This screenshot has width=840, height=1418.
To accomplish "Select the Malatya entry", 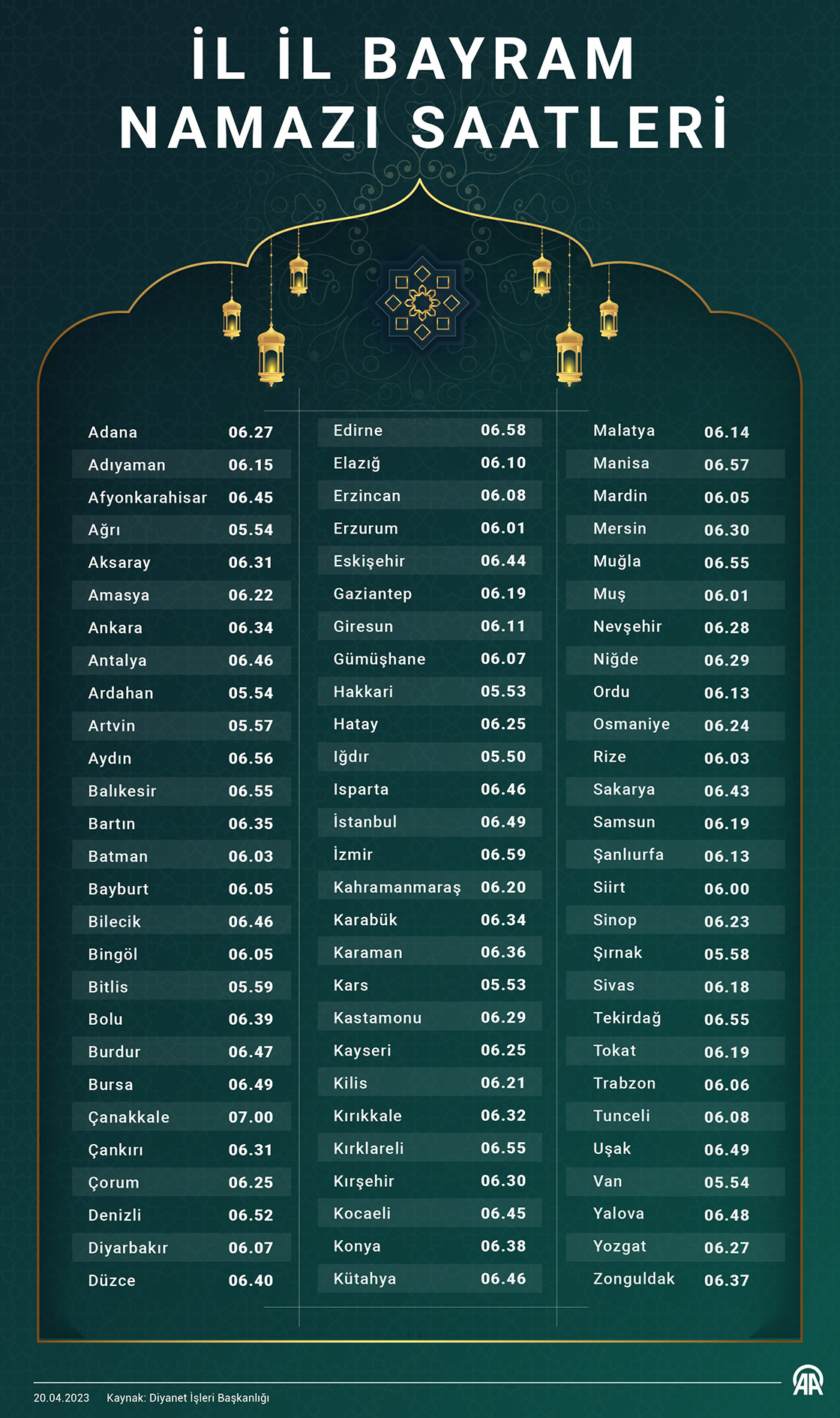I will click(x=624, y=431).
